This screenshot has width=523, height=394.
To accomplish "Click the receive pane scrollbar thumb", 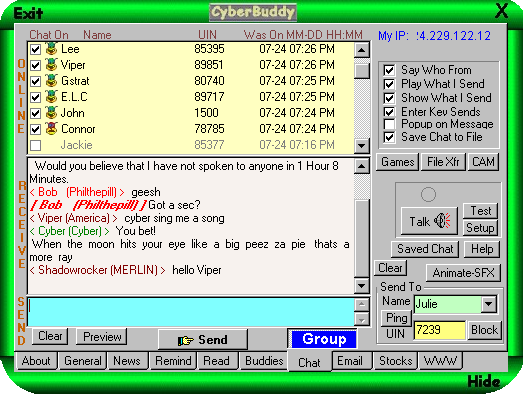I will click(362, 238).
